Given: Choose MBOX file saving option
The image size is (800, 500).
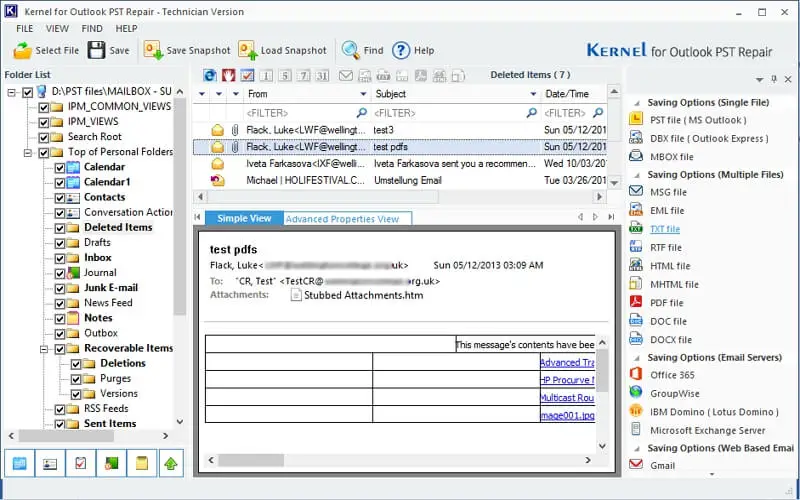Looking at the screenshot, I should point(671,157).
